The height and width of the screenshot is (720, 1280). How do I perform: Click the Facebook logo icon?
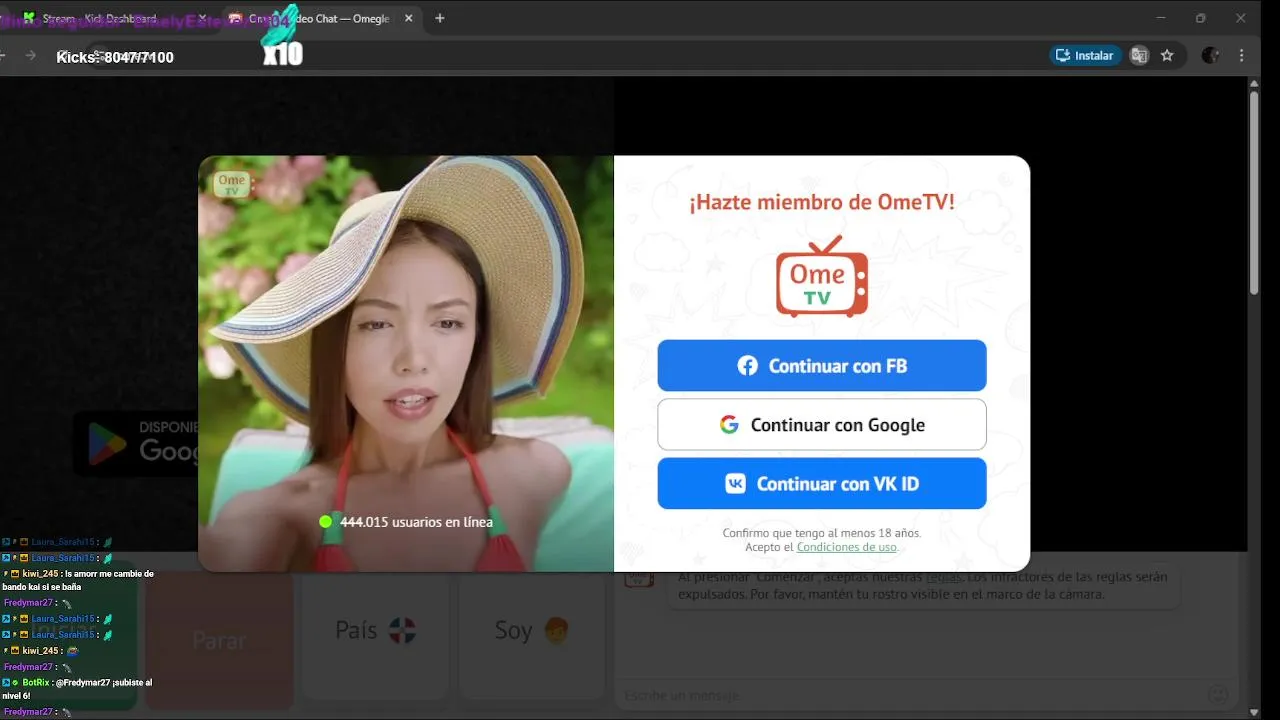click(x=747, y=366)
